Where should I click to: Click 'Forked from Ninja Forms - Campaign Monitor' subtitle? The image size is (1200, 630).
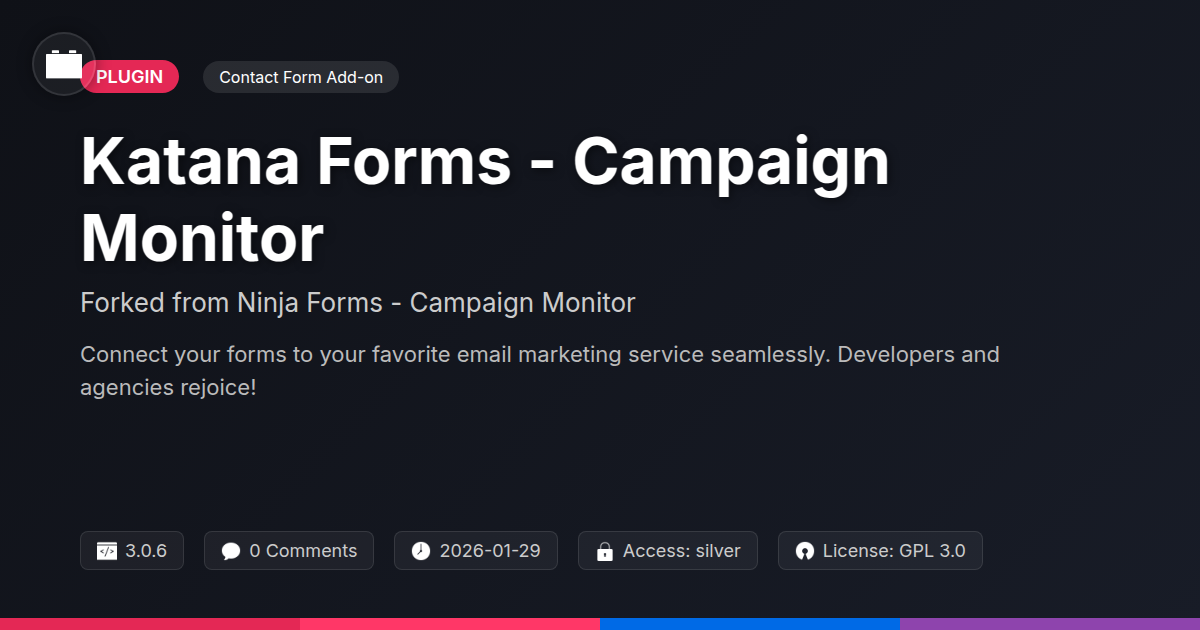(x=357, y=303)
